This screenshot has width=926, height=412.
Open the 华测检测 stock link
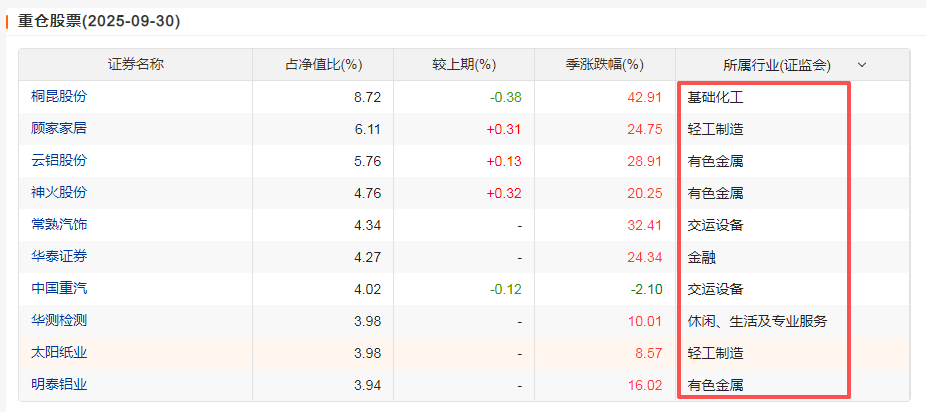point(59,321)
